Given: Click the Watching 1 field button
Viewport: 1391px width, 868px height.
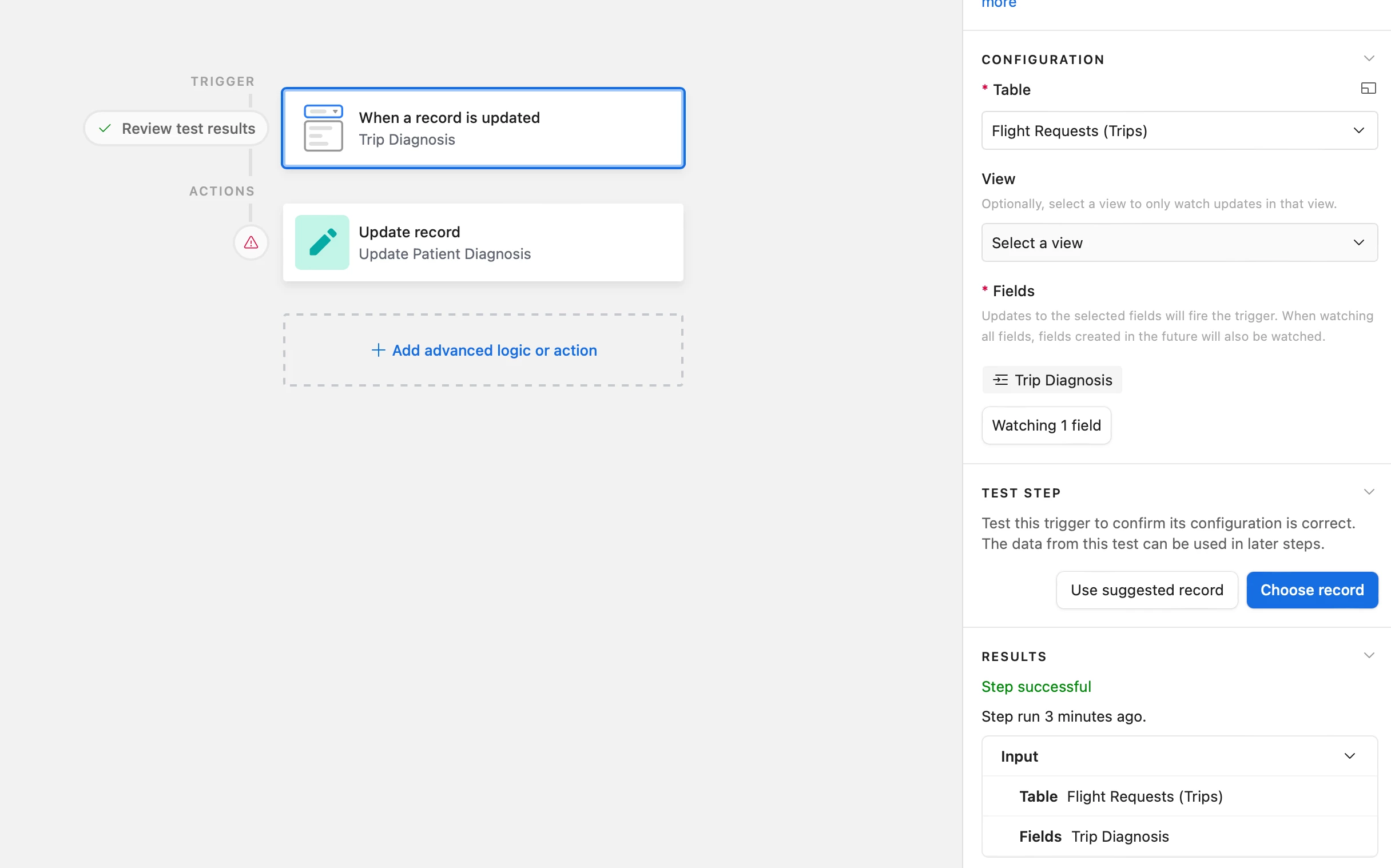Looking at the screenshot, I should (1046, 425).
